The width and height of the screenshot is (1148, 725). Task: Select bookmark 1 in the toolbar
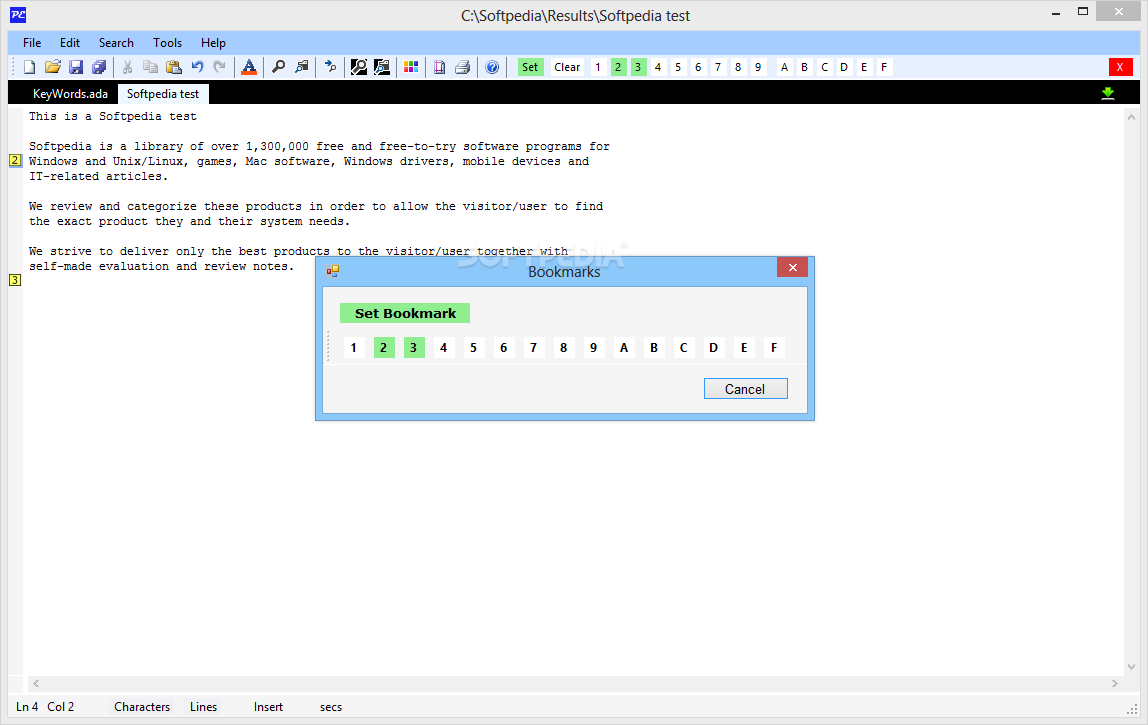coord(598,67)
